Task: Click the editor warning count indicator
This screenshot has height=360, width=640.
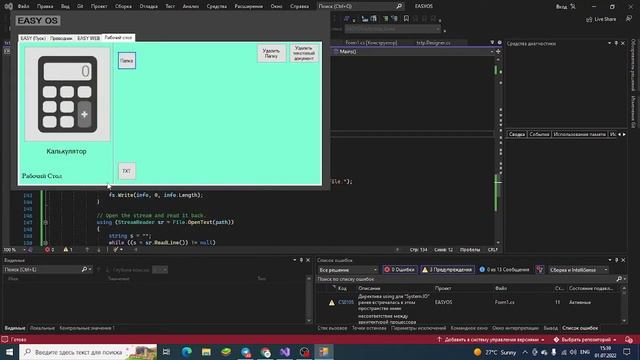Action: [68, 249]
